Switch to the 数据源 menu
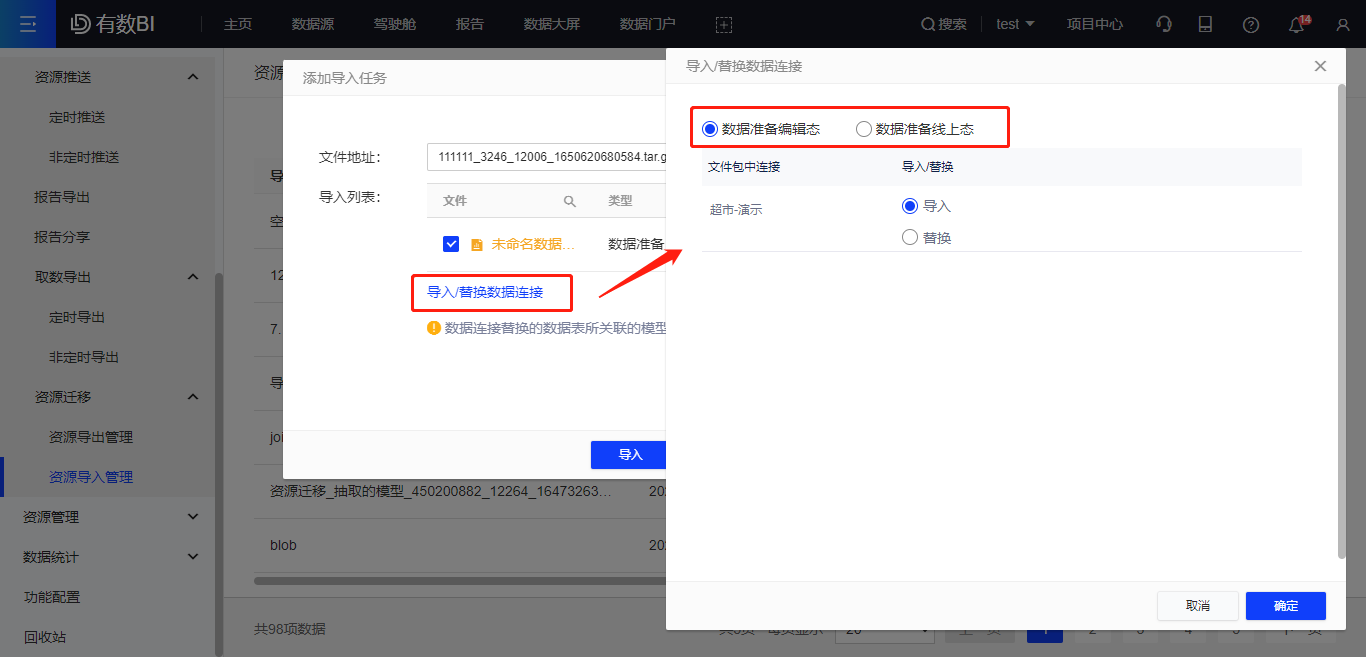Image resolution: width=1366 pixels, height=657 pixels. point(312,24)
